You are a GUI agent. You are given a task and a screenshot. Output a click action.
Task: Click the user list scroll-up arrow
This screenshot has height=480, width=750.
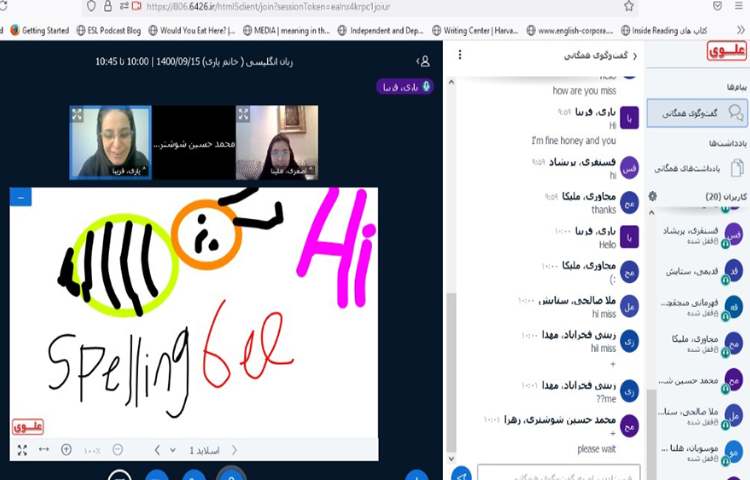(651, 213)
